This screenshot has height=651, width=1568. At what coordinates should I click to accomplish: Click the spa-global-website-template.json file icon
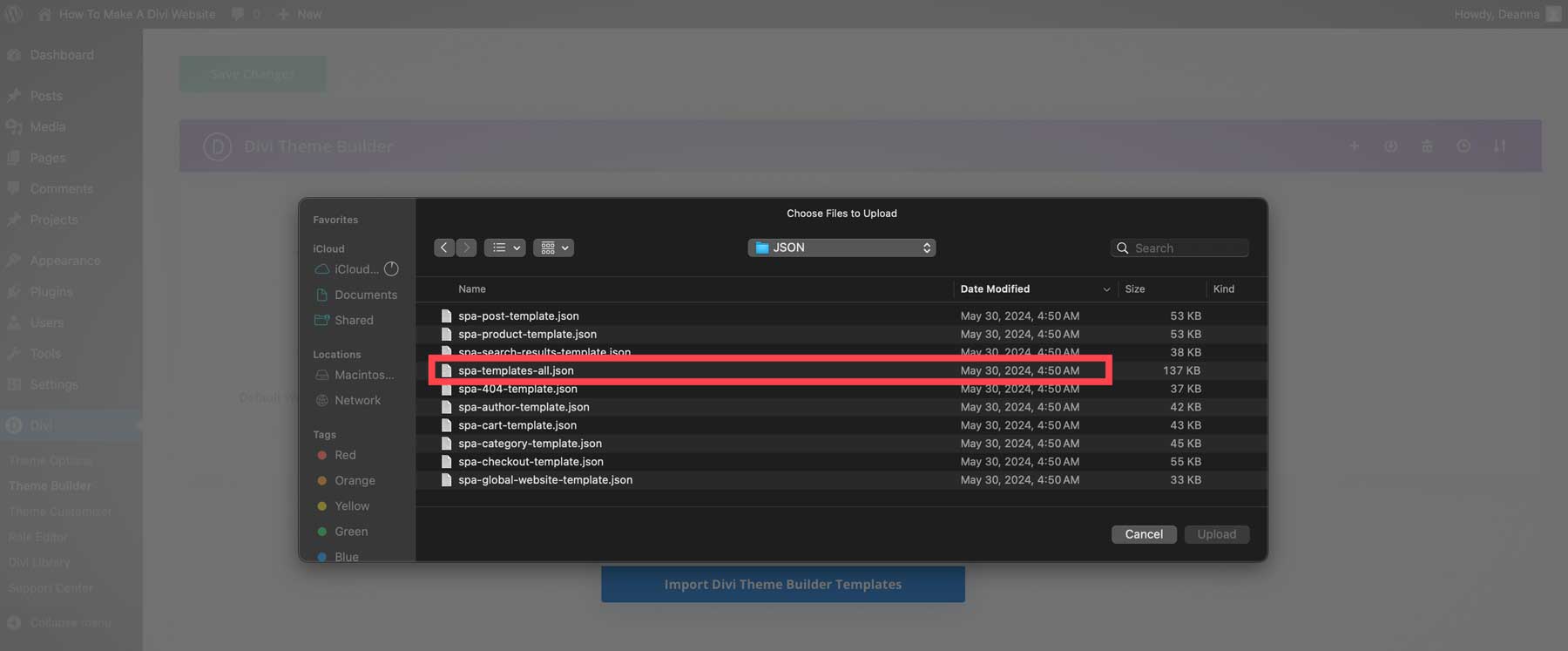(x=446, y=480)
